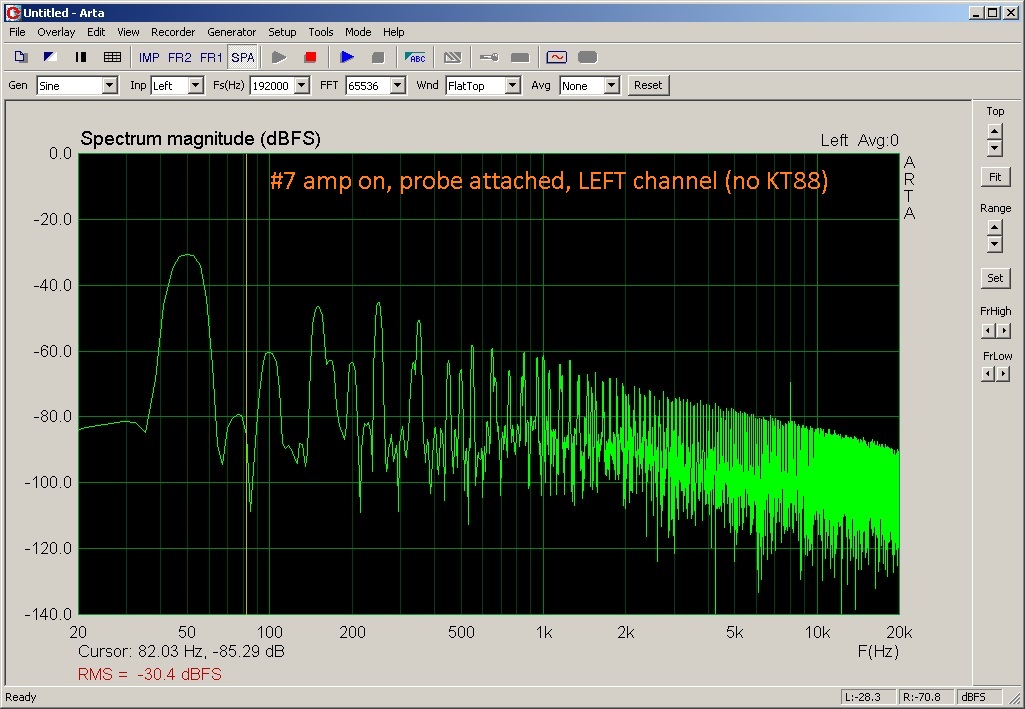Open the Tools menu

point(320,32)
